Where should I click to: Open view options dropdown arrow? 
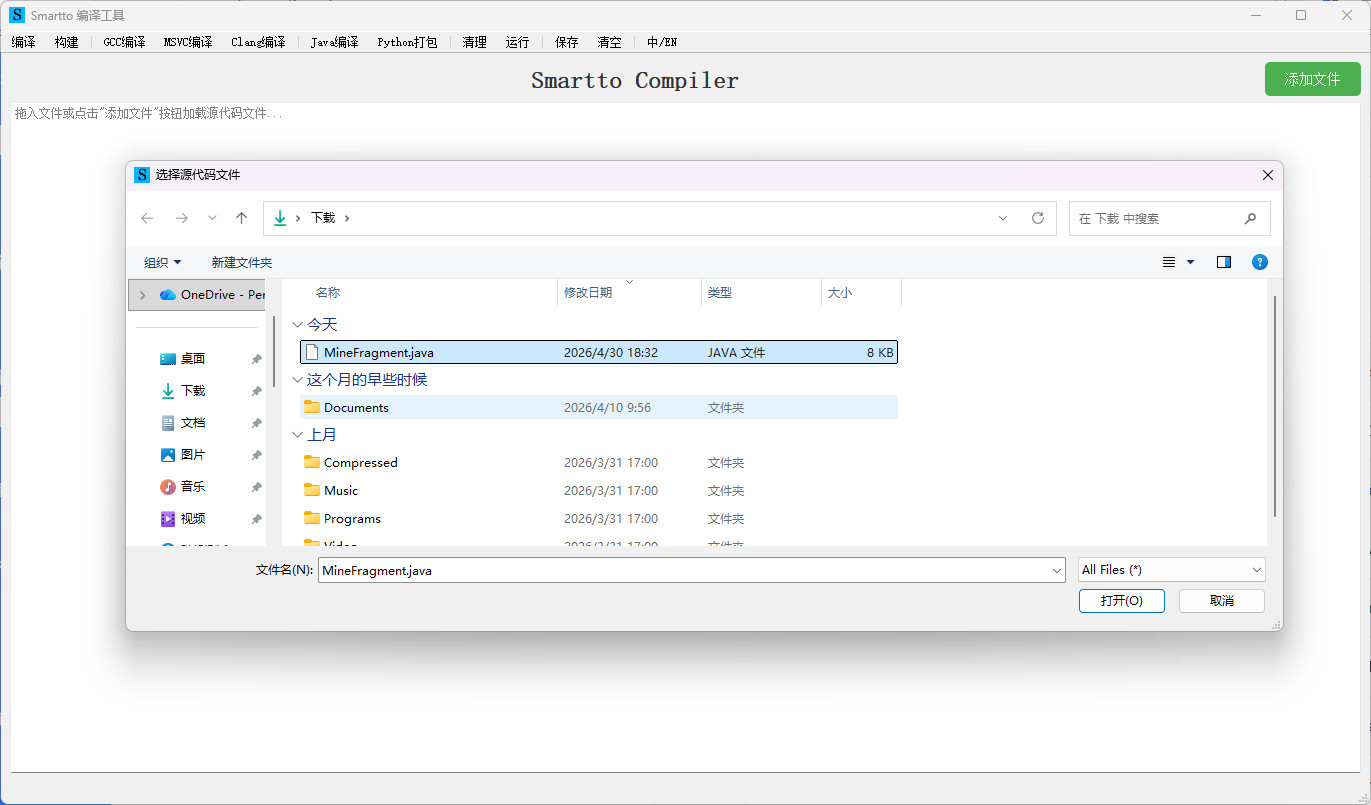point(1190,262)
